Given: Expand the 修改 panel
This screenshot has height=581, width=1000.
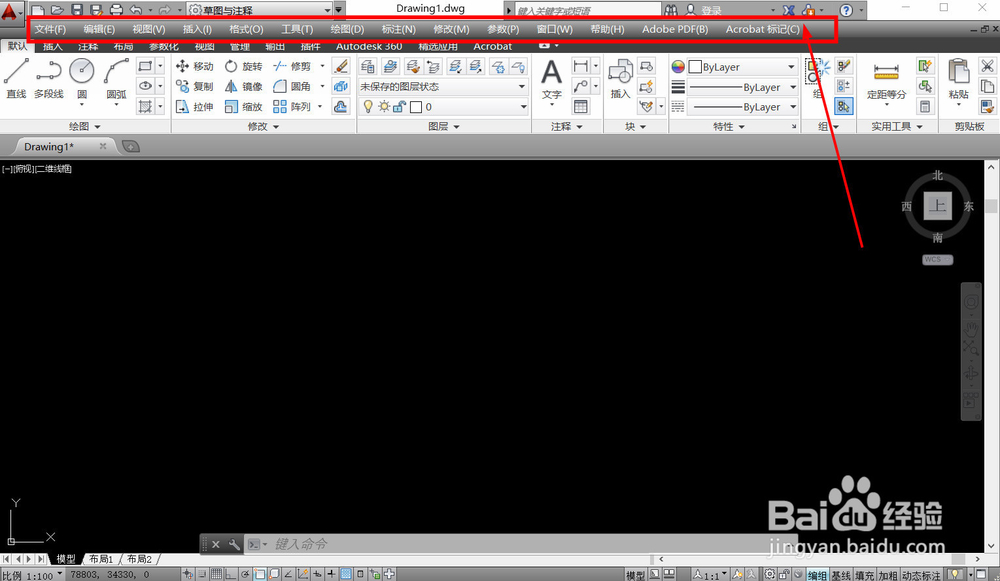Looking at the screenshot, I should (263, 126).
